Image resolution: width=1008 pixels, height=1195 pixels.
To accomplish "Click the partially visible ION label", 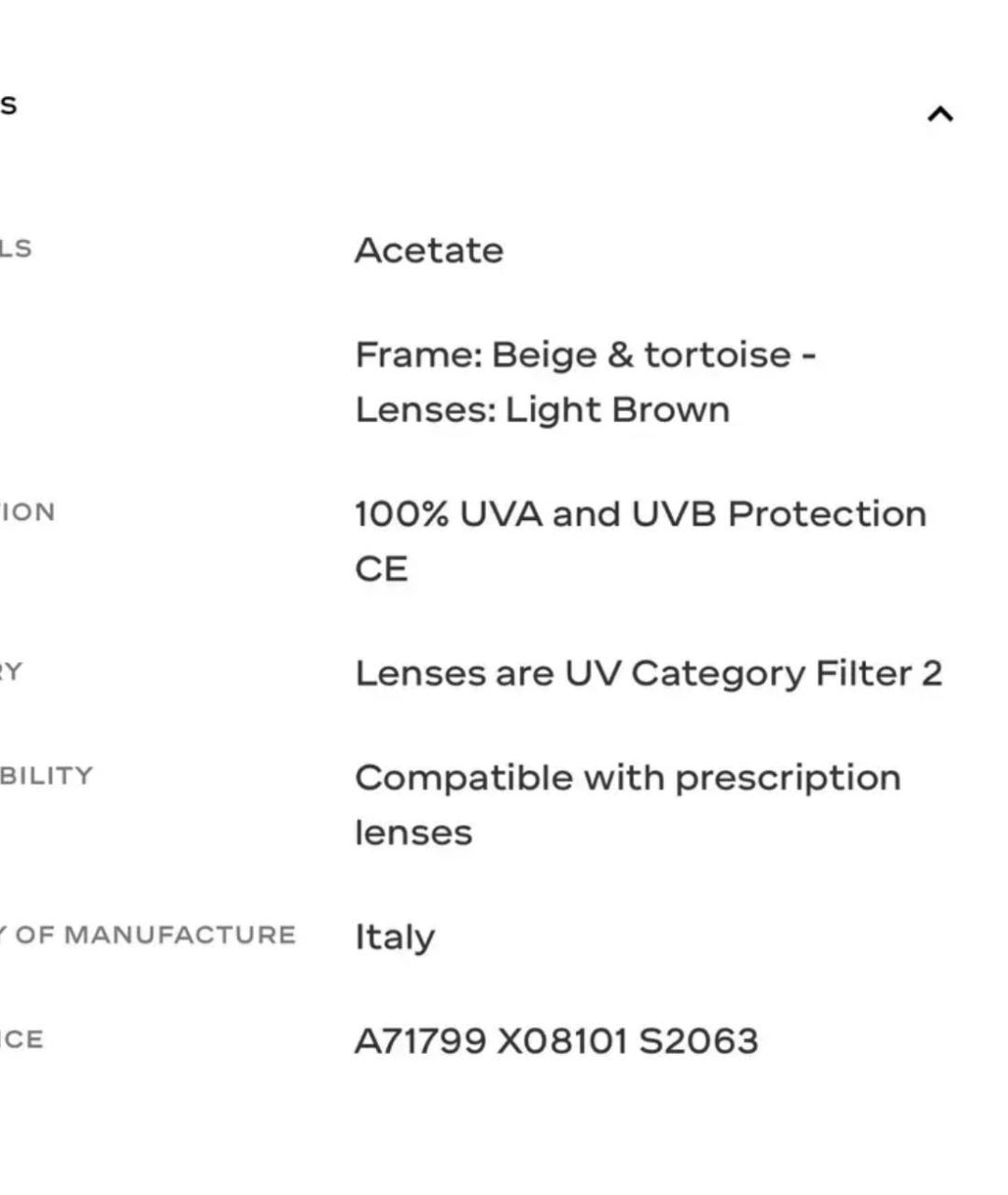I will click(27, 512).
